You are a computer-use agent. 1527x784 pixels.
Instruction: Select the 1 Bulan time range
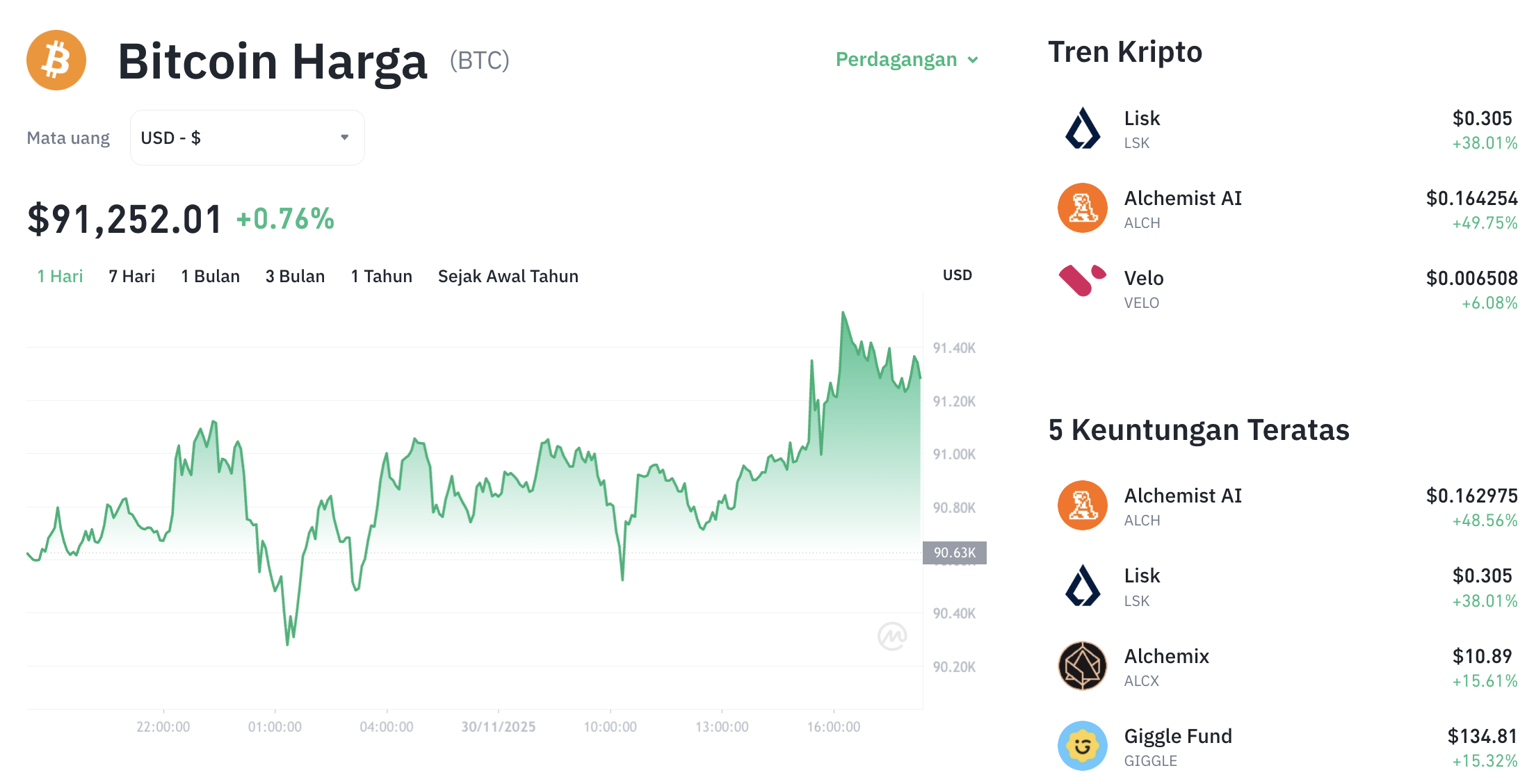(210, 276)
